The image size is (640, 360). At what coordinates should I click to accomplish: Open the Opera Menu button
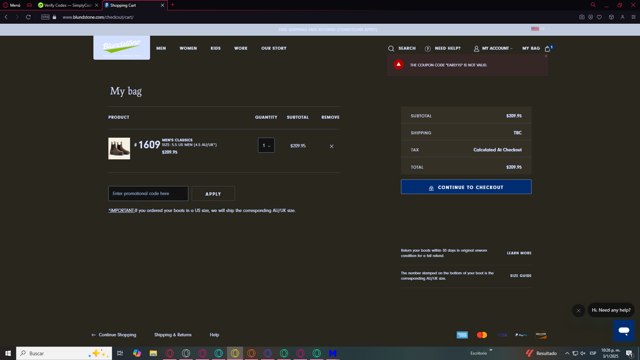click(x=11, y=5)
